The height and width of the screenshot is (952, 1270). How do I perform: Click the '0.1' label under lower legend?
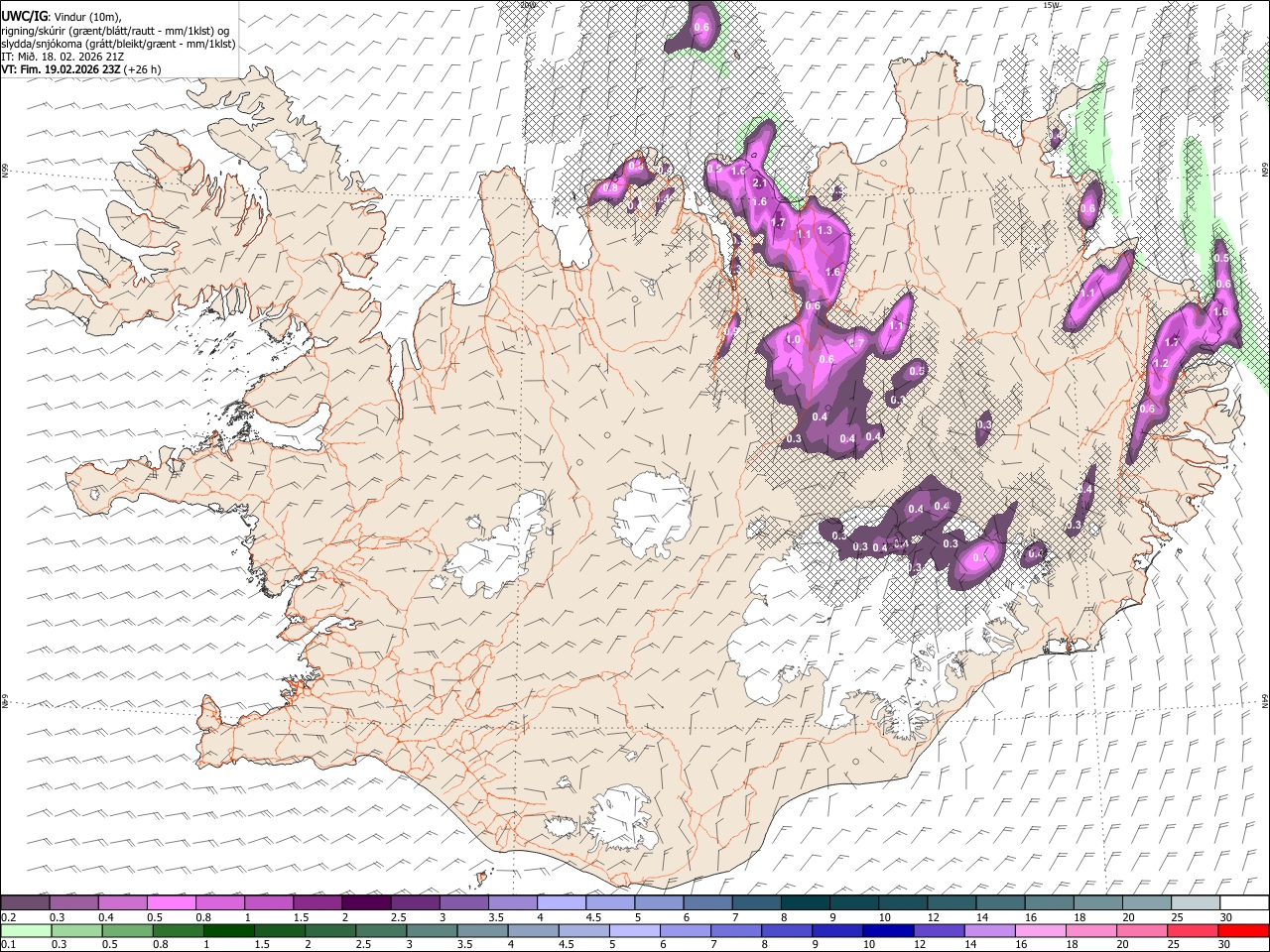point(7,944)
